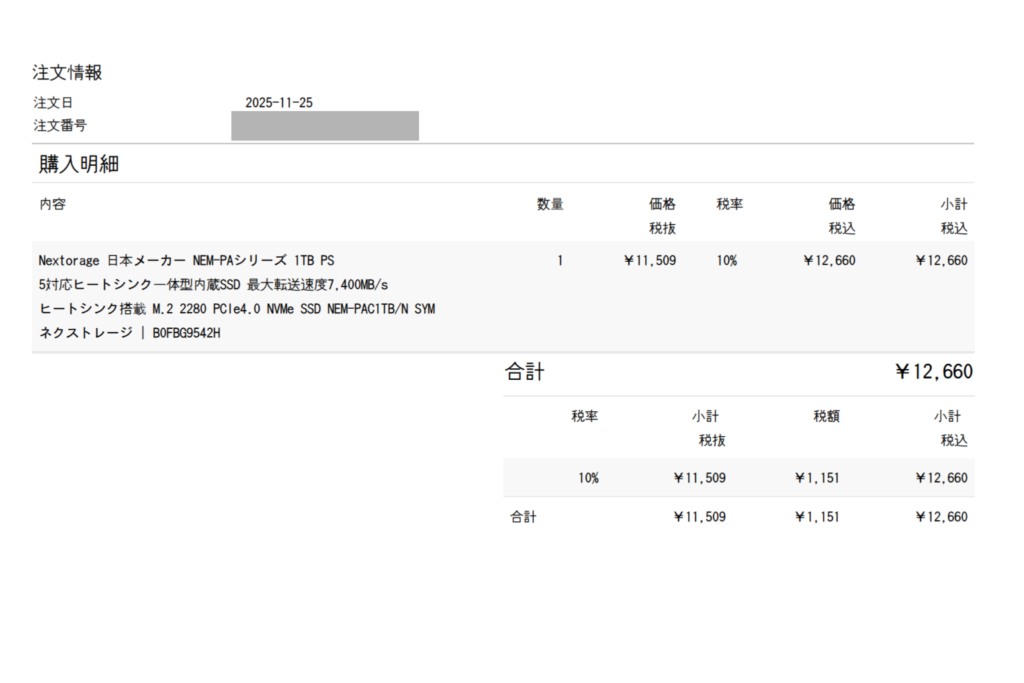Viewport: 1024px width, 683px height.
Task: Click the greyed-out order number box
Action: [324, 126]
